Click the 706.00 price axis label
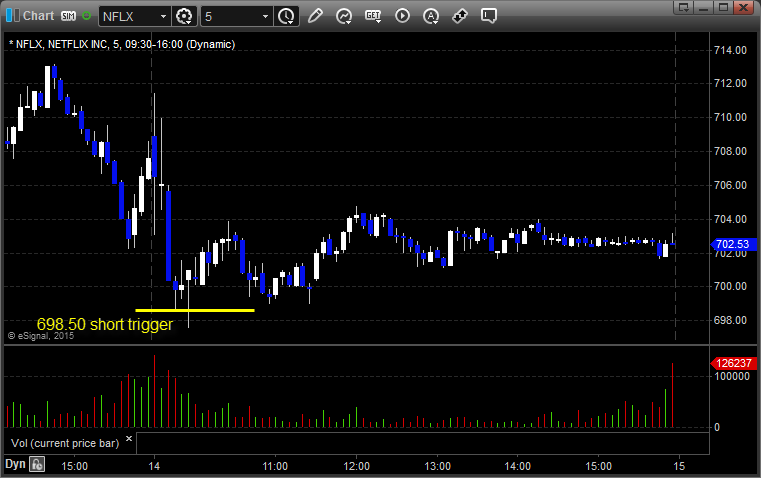The image size is (761, 478). [730, 185]
